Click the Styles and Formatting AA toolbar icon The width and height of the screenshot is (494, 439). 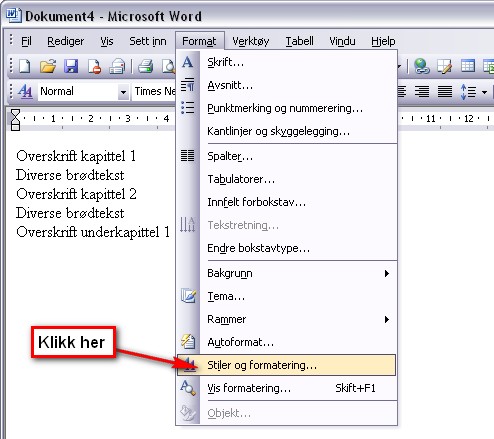point(25,91)
